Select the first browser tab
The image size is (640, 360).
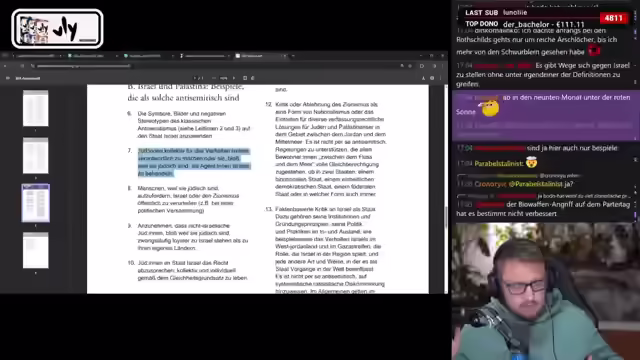point(37,56)
